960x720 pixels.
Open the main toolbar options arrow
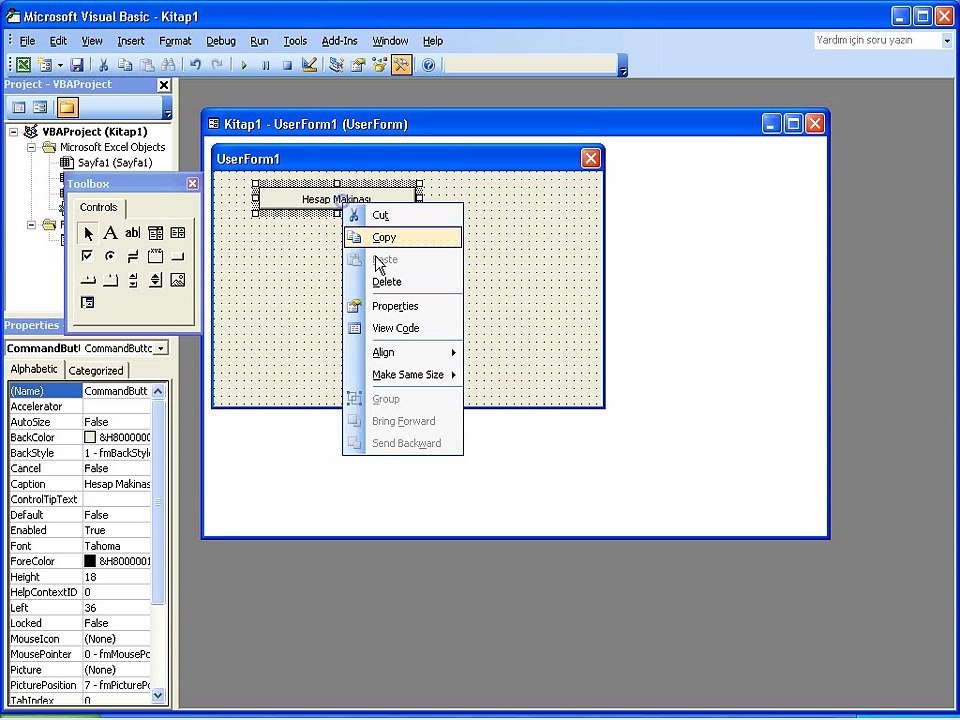(x=623, y=67)
